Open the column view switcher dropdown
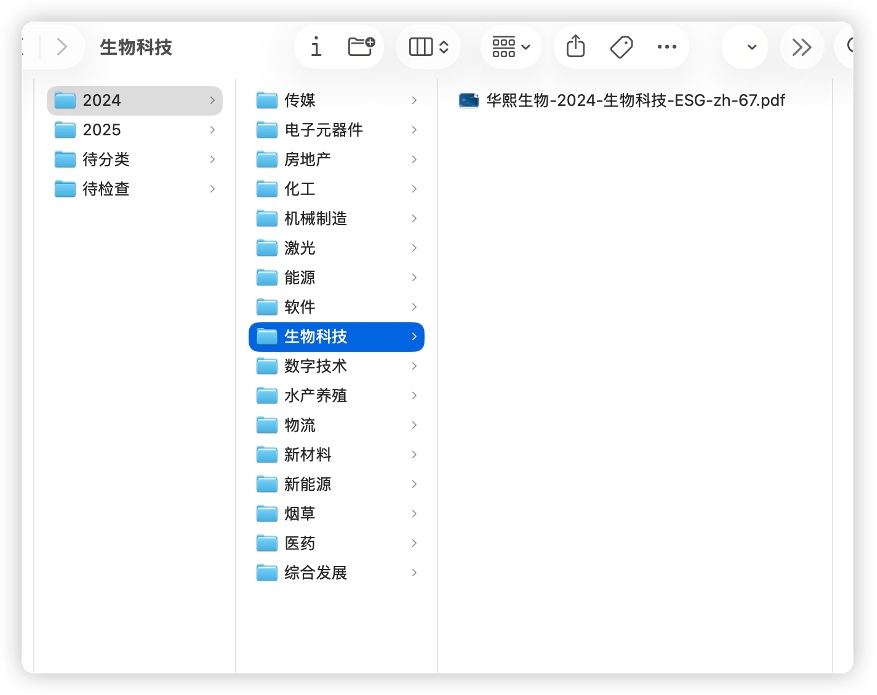Screen dimensions: 877x695 [429, 47]
